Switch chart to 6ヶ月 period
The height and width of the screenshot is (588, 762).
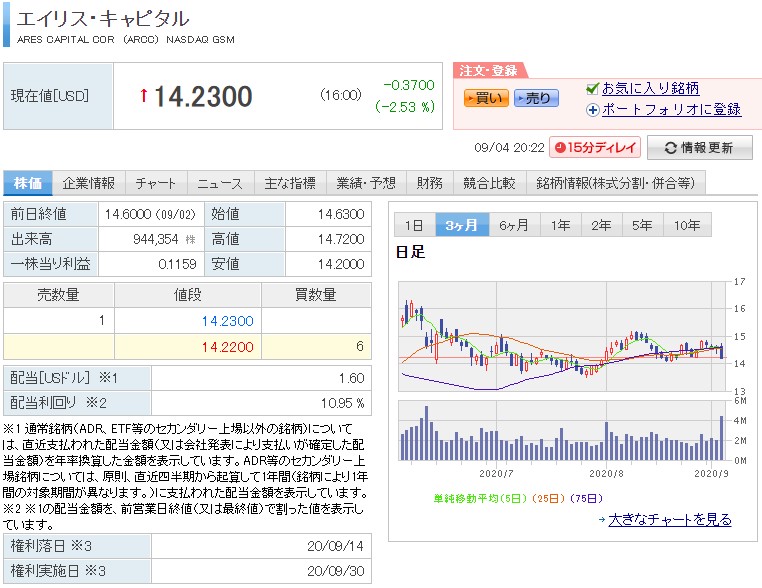pos(514,225)
